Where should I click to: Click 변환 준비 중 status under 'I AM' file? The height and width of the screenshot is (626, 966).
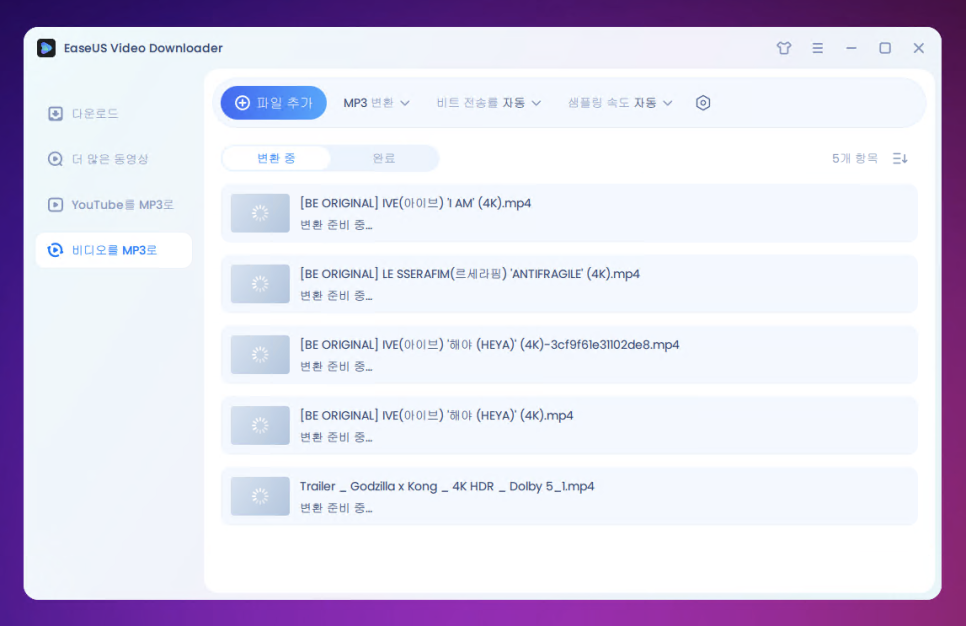point(336,226)
